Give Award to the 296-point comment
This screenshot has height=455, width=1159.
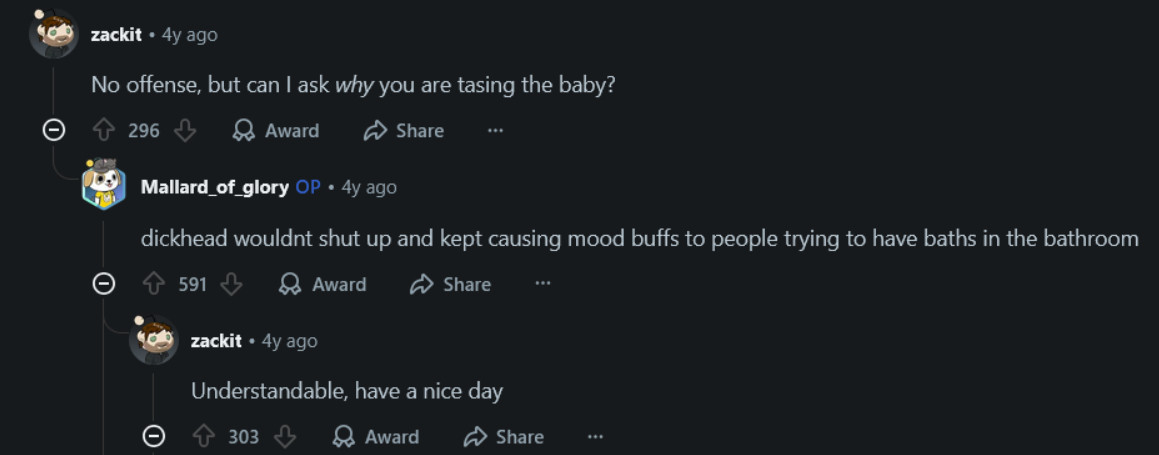[276, 131]
